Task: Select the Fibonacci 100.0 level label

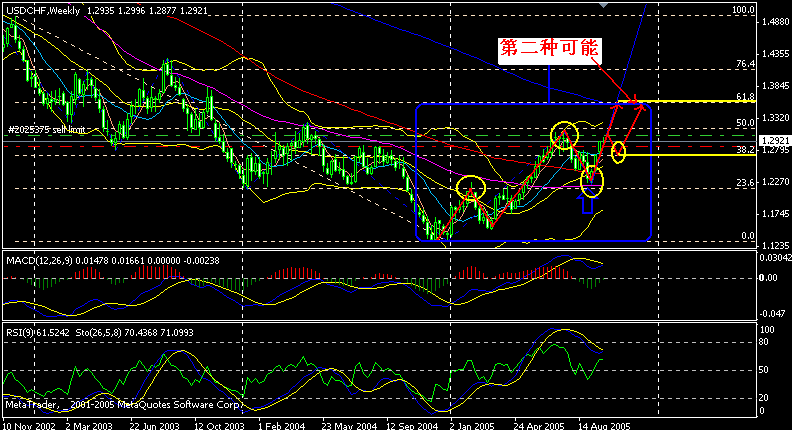Action: click(744, 10)
